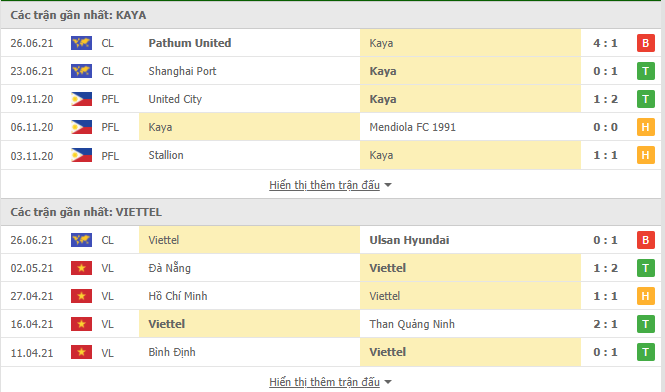Open the first 'Hiển thị thêm trận đấu' link under Kaya

tap(324, 185)
